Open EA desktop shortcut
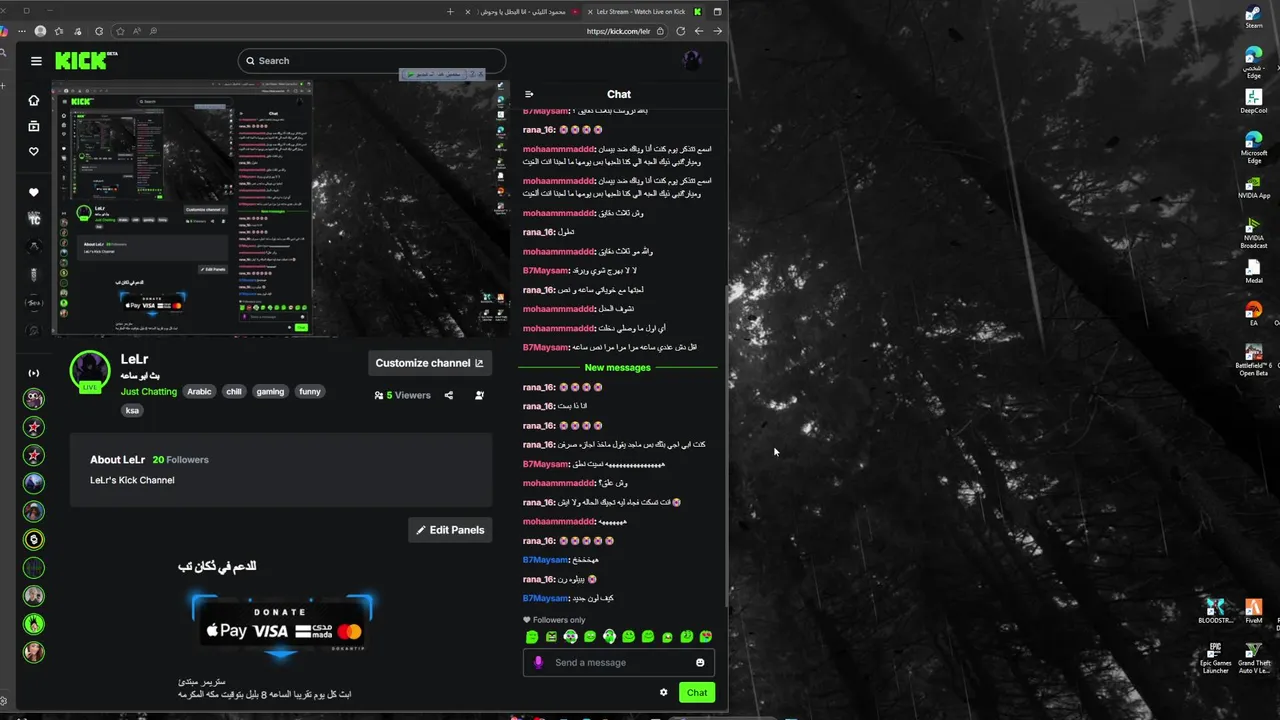Image resolution: width=1280 pixels, height=720 pixels. pos(1254,314)
